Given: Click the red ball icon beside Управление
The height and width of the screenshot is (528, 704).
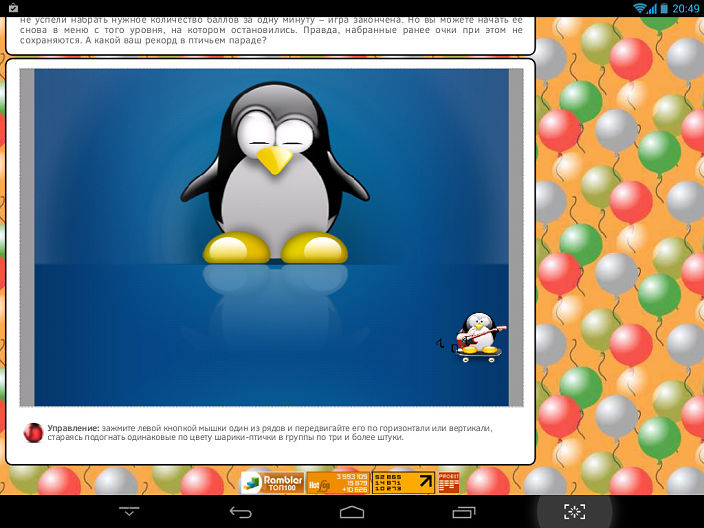Looking at the screenshot, I should [x=33, y=433].
